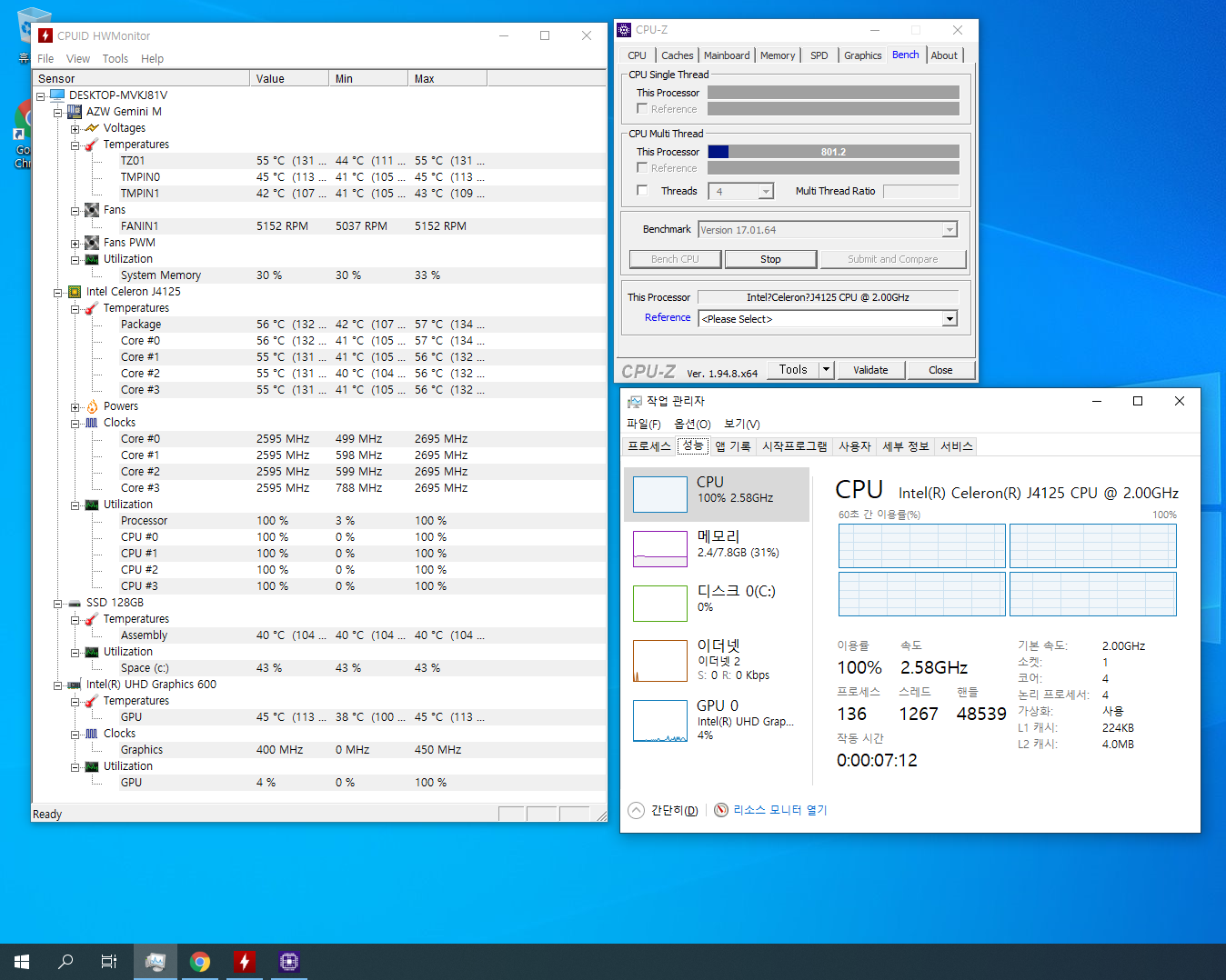Open the Threads count dropdown

[x=766, y=192]
